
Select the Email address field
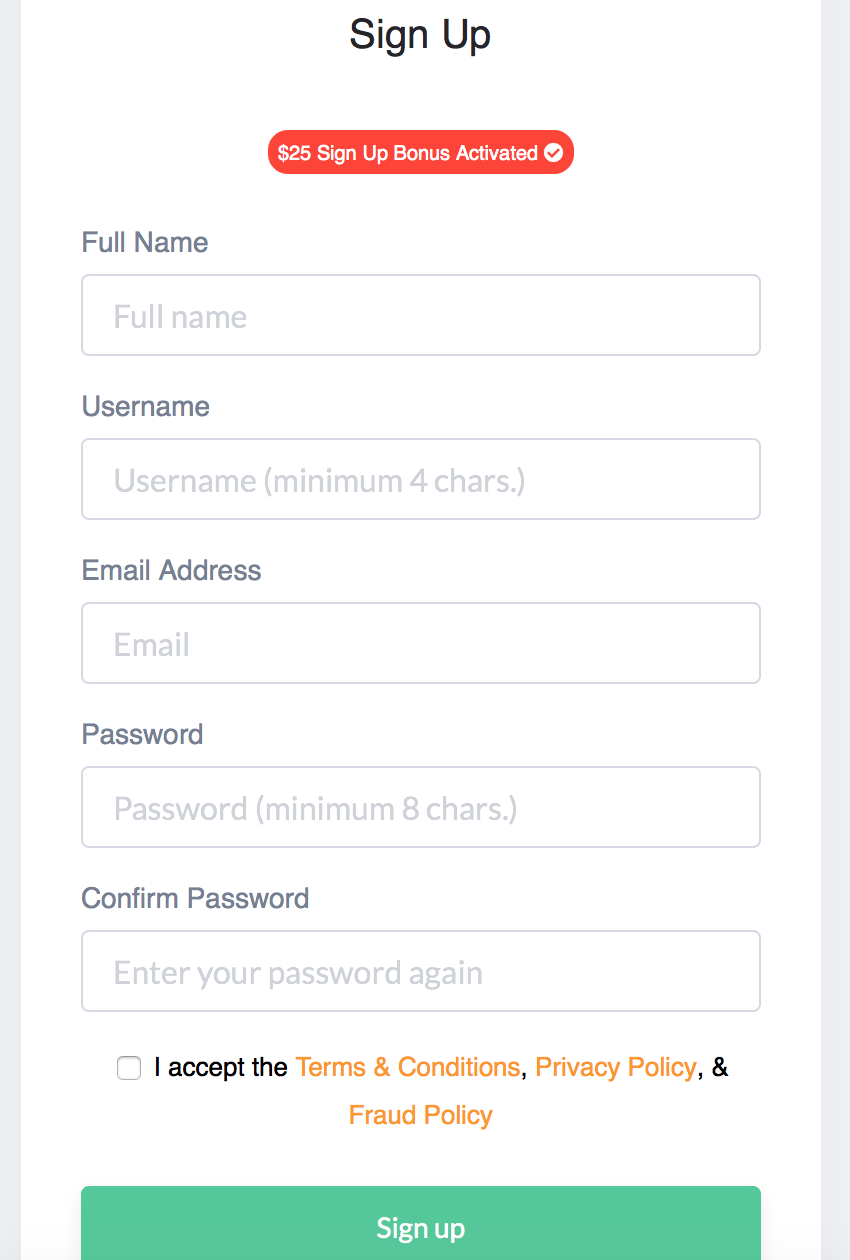point(421,643)
